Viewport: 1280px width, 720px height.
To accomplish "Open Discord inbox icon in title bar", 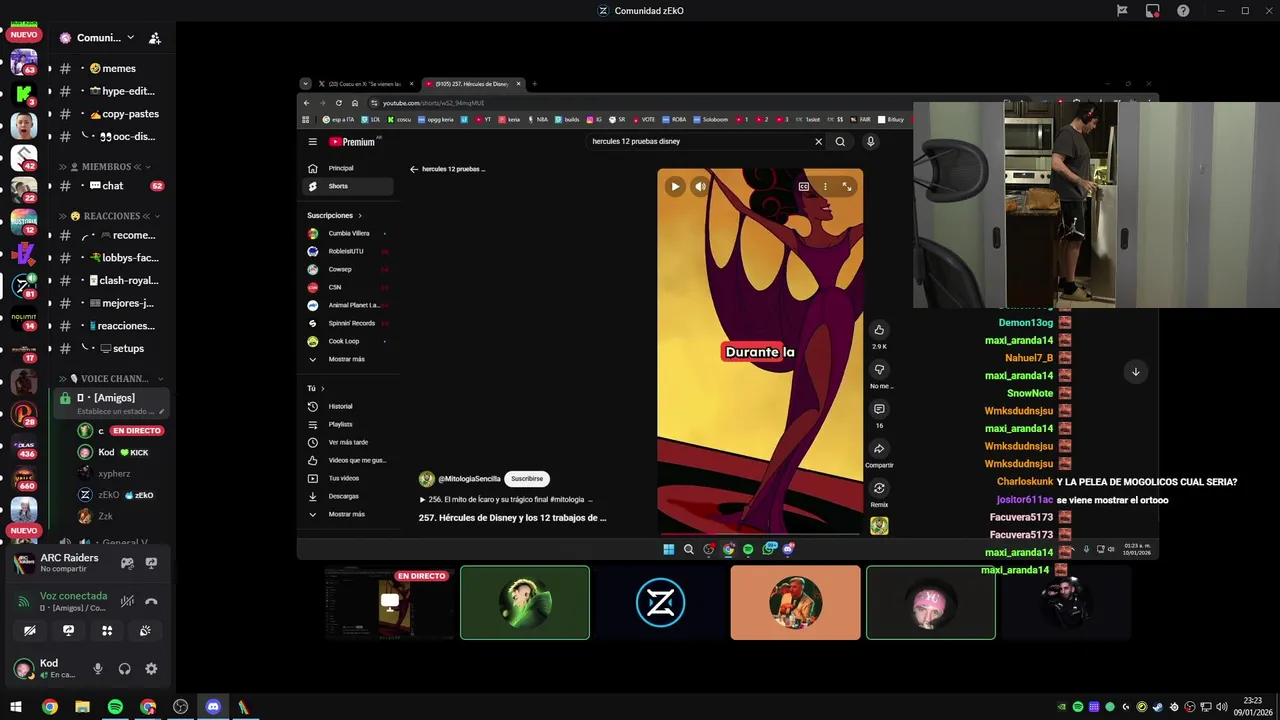I will tap(1153, 11).
